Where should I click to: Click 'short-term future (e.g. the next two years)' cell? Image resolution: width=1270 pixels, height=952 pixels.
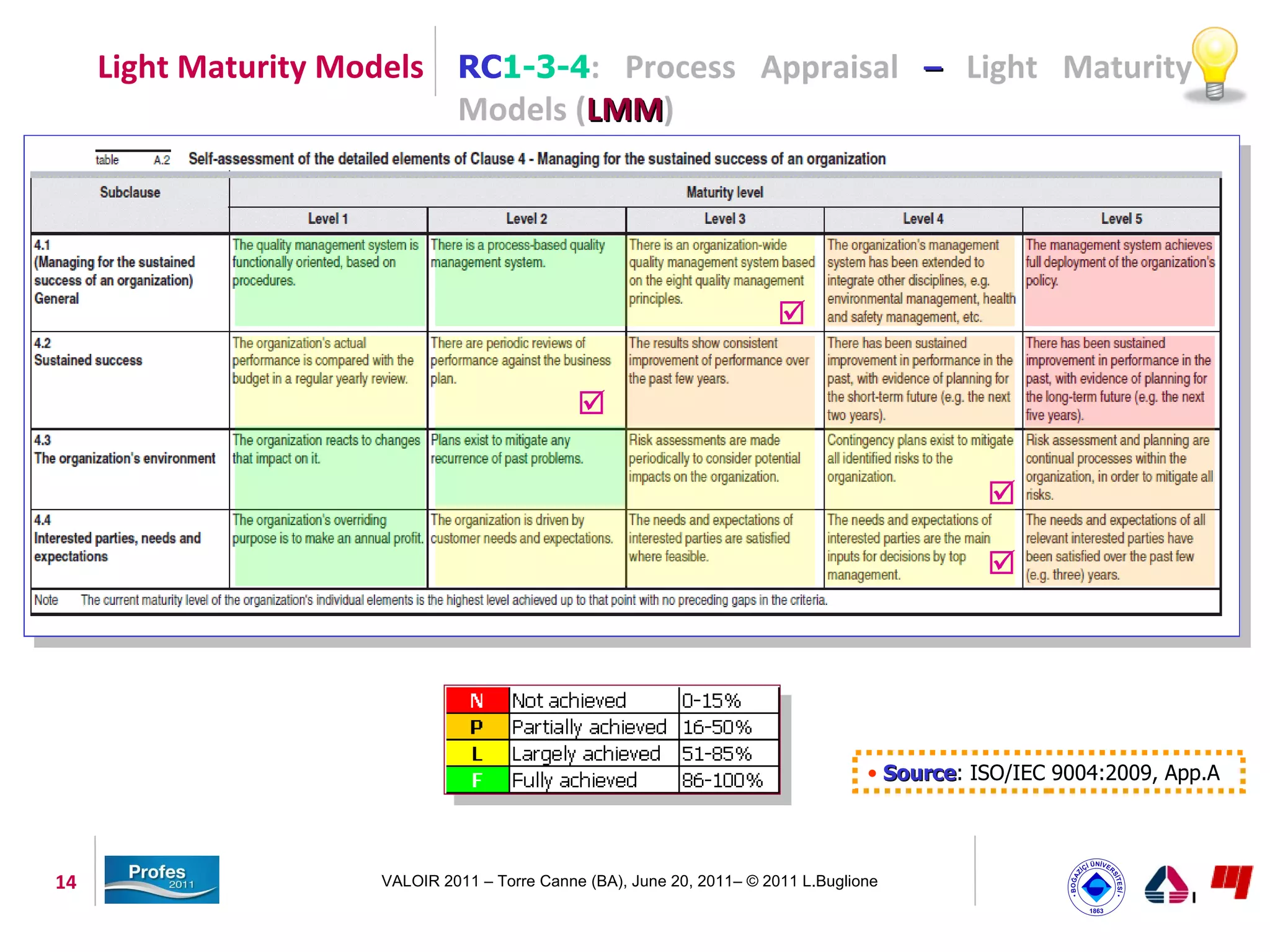click(923, 380)
